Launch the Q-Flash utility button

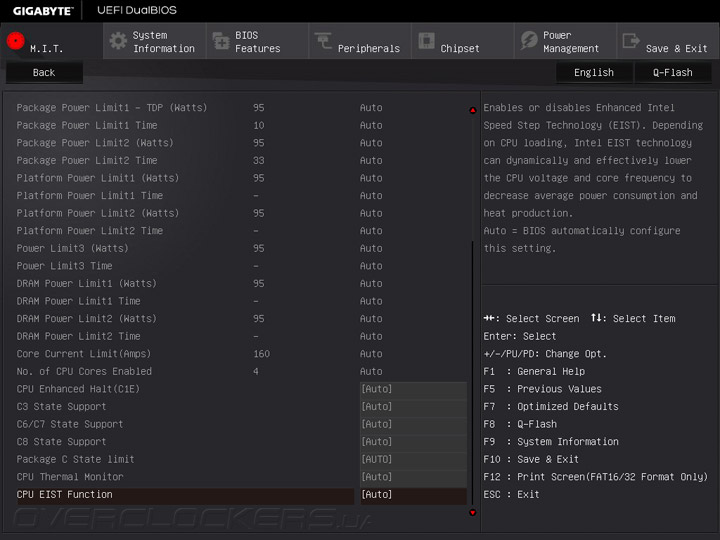click(x=672, y=72)
